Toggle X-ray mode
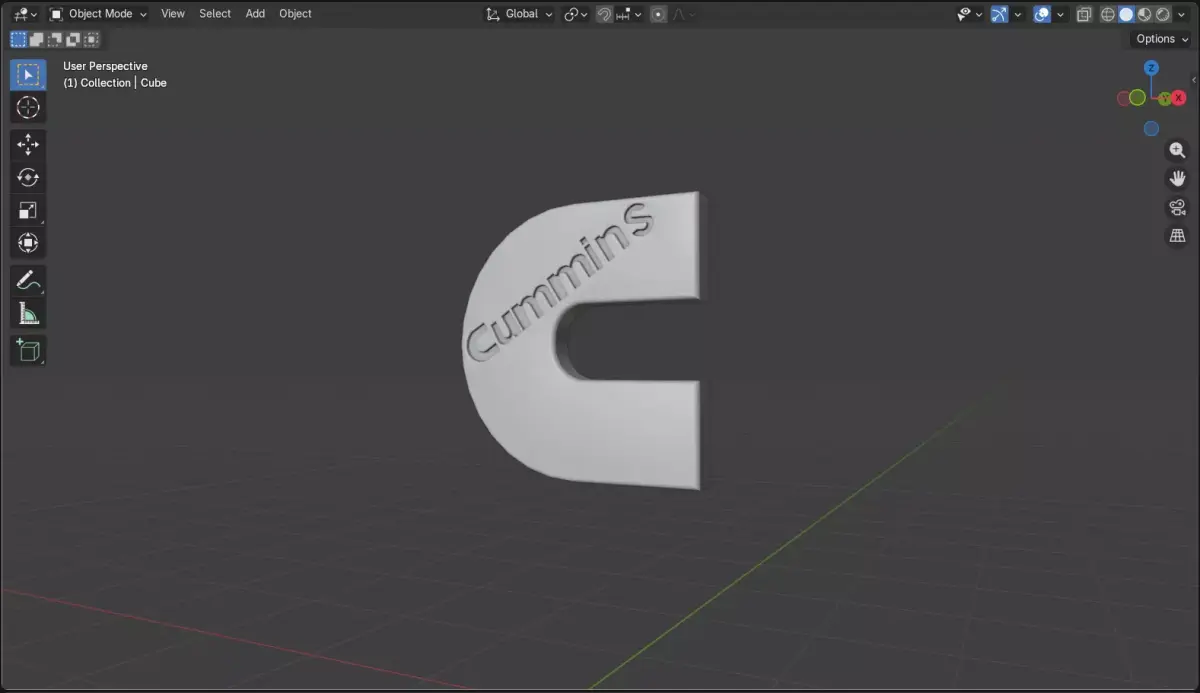The height and width of the screenshot is (693, 1200). click(x=1084, y=14)
